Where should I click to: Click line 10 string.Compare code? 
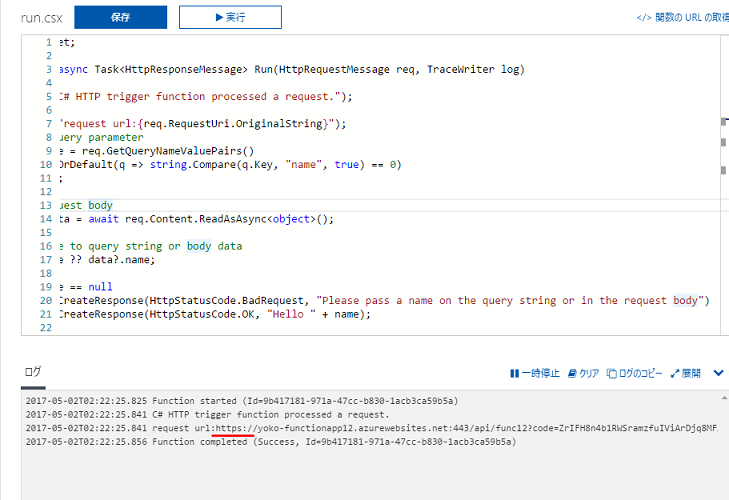(x=230, y=164)
